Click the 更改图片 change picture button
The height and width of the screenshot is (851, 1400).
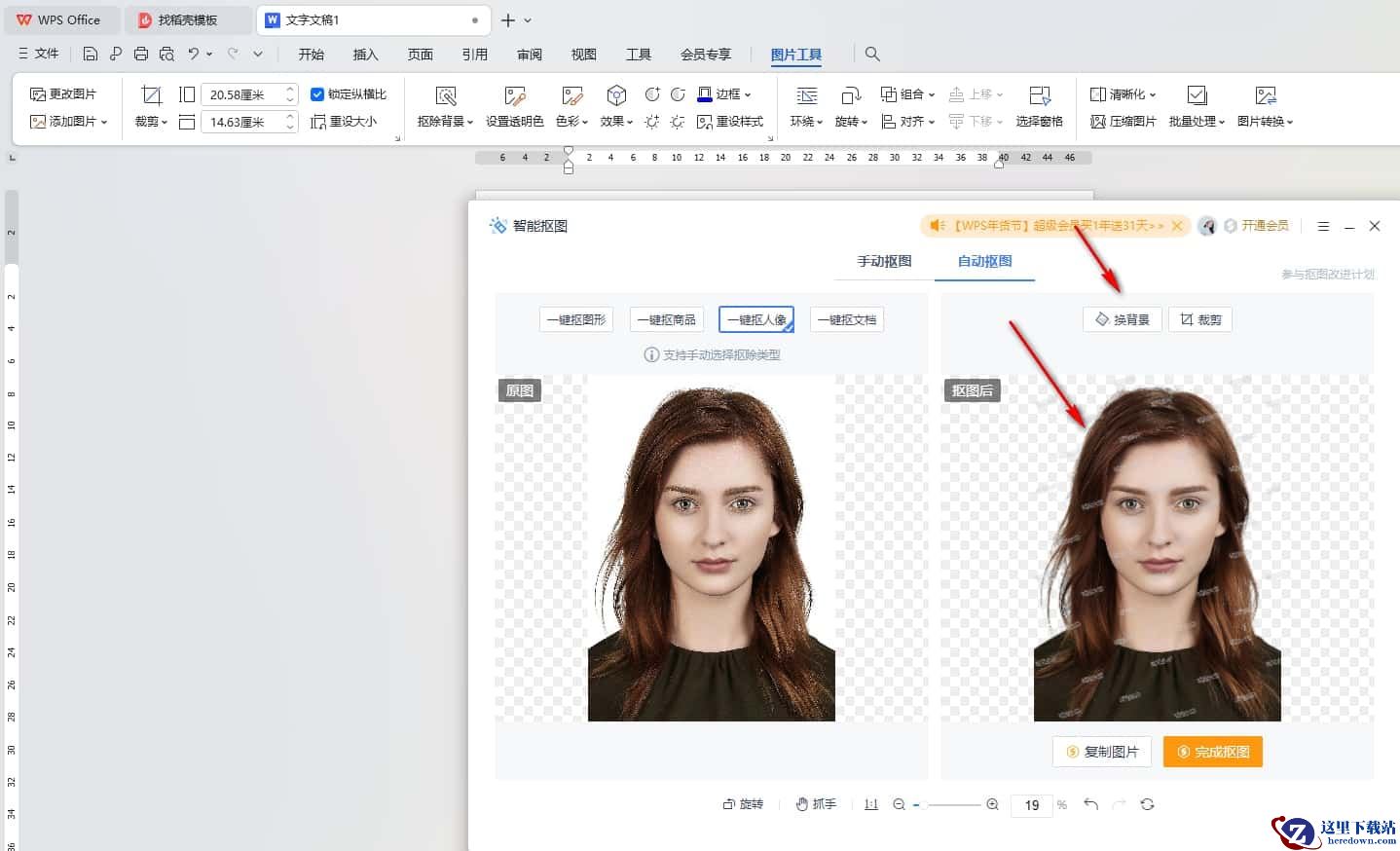click(x=63, y=94)
